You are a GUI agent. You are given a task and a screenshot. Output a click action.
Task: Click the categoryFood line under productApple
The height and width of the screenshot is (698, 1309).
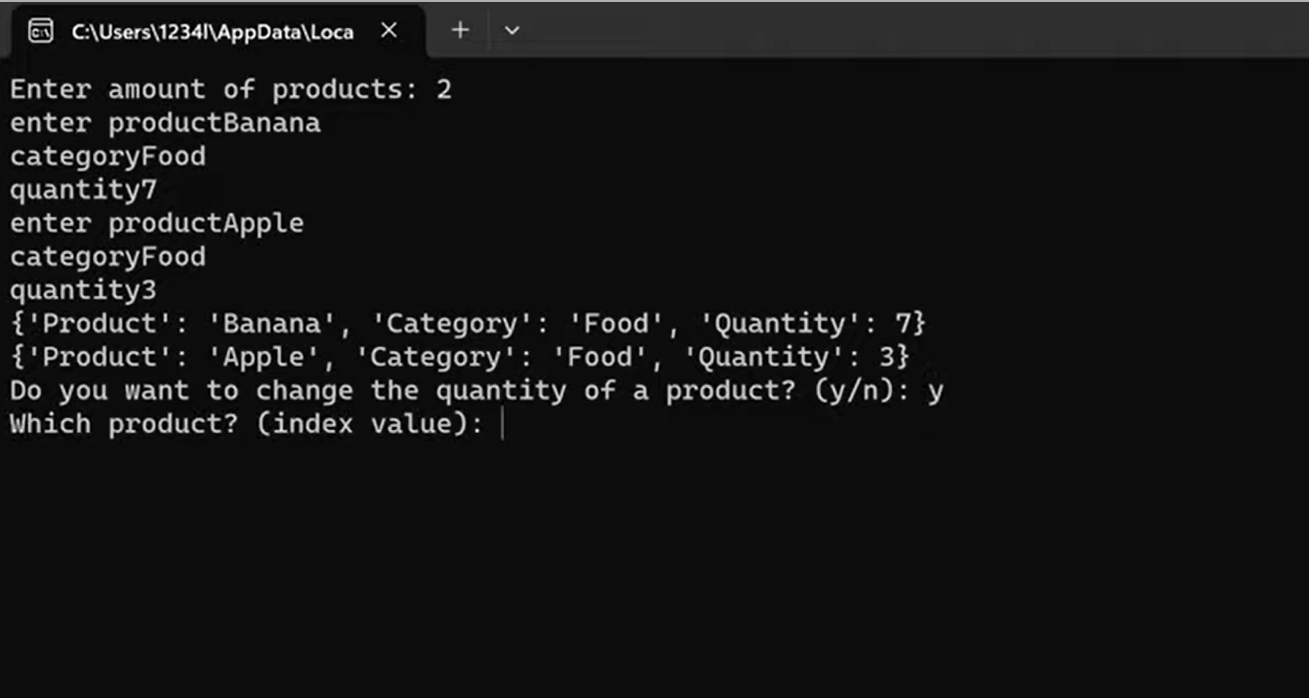(x=107, y=257)
